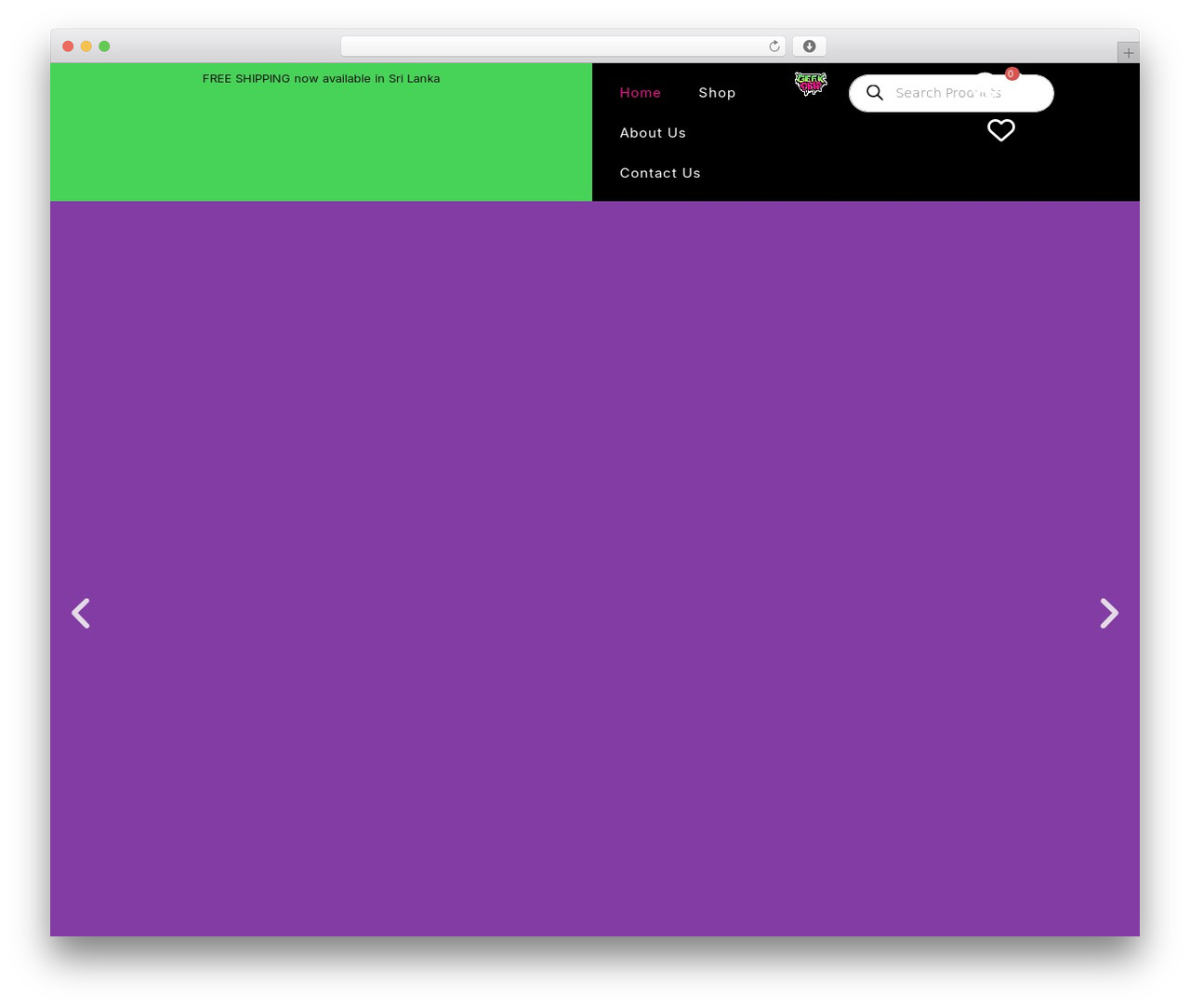The height and width of the screenshot is (1008, 1190).
Task: Minimize the window with yellow button
Action: pos(86,46)
